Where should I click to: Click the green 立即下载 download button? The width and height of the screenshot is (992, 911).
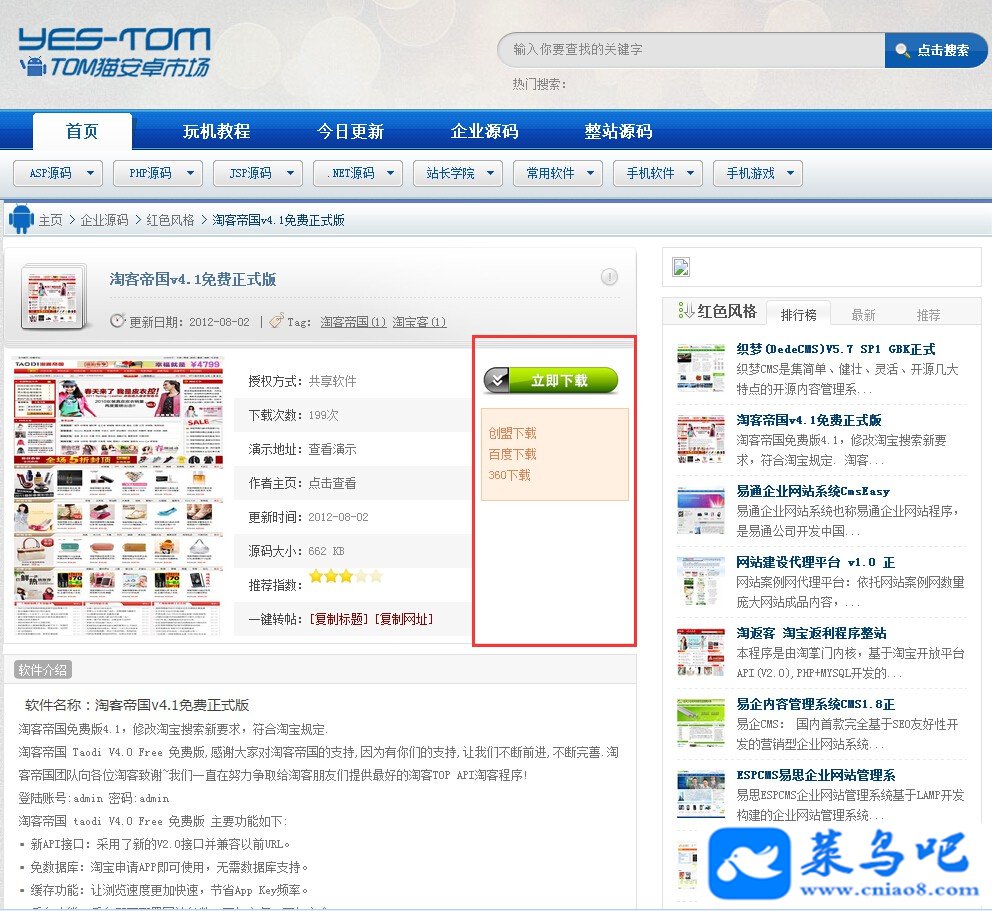coord(550,380)
